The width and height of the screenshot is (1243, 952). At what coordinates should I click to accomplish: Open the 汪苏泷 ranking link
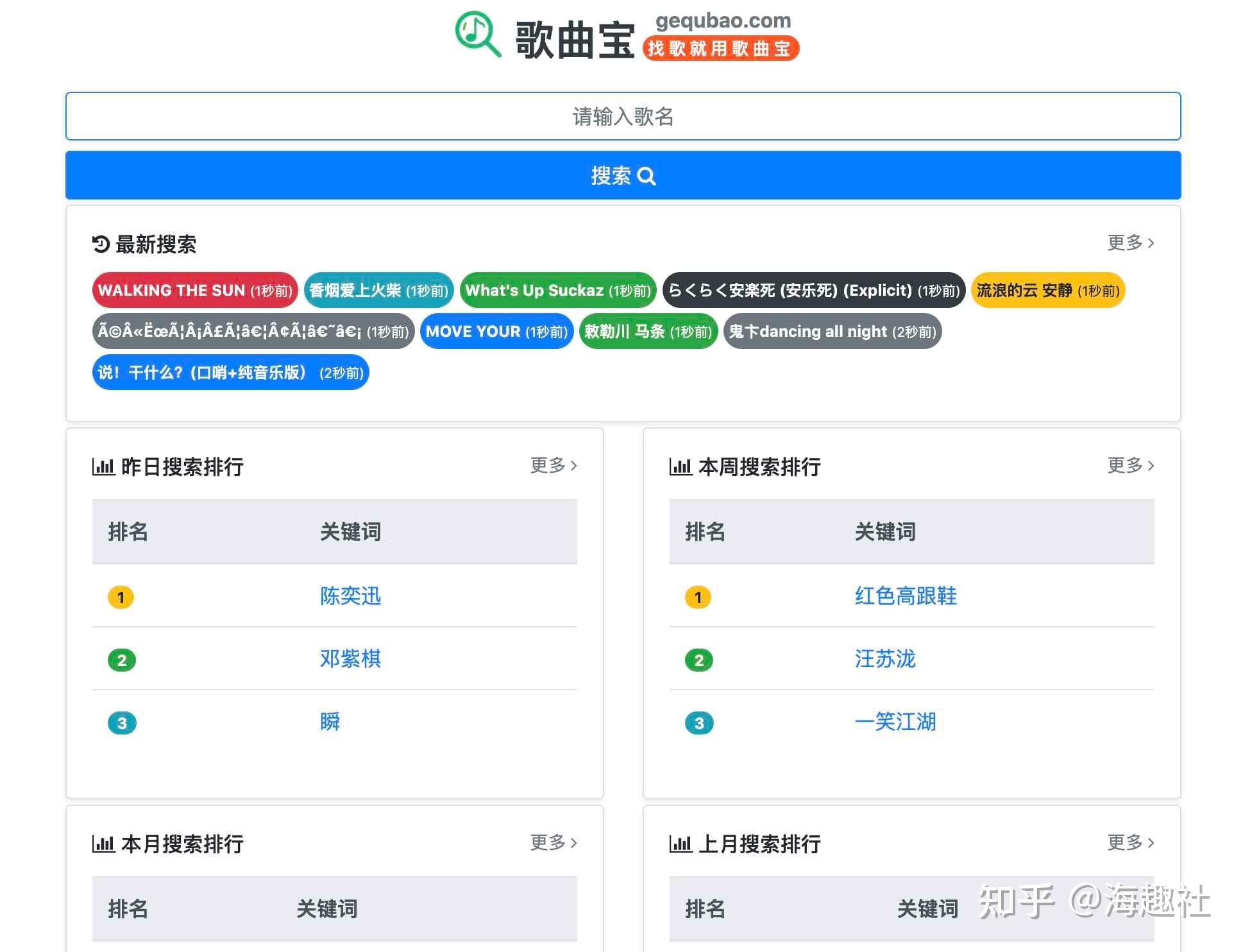point(885,659)
